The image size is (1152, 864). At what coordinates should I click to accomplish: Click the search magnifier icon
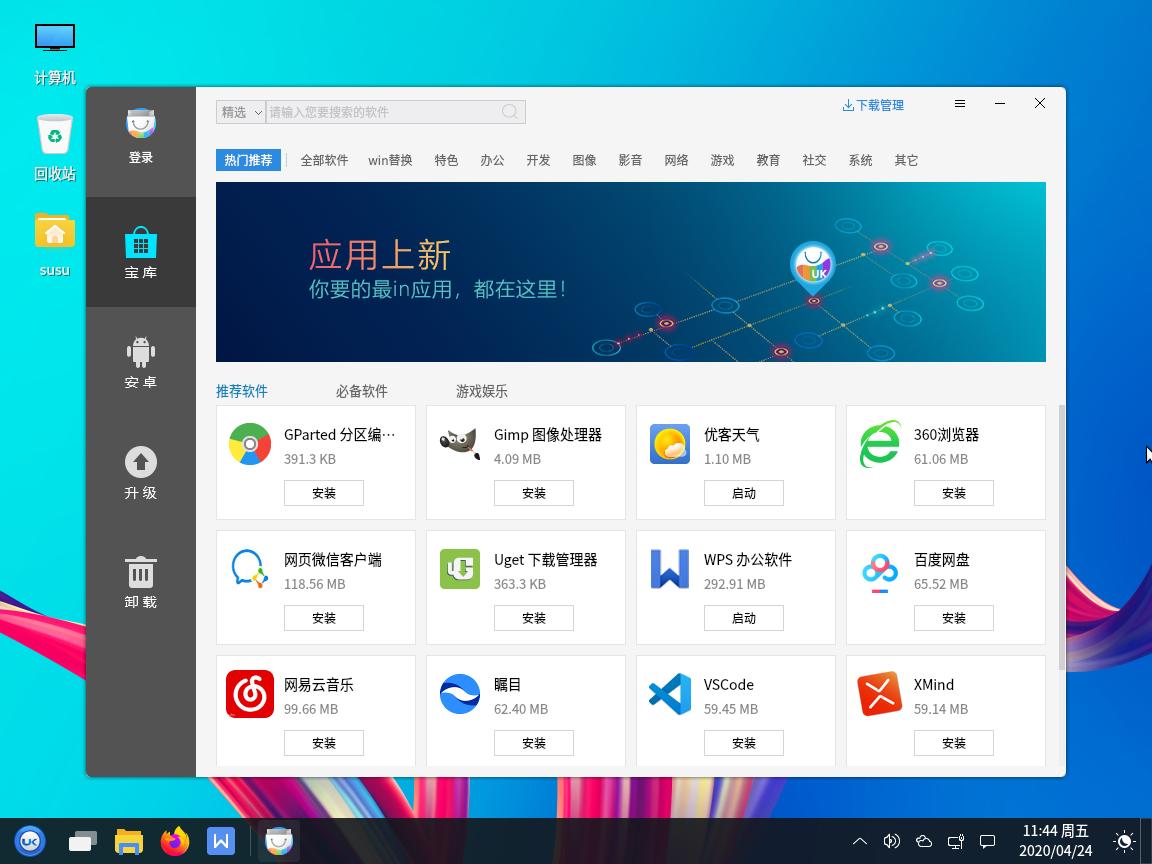[510, 112]
